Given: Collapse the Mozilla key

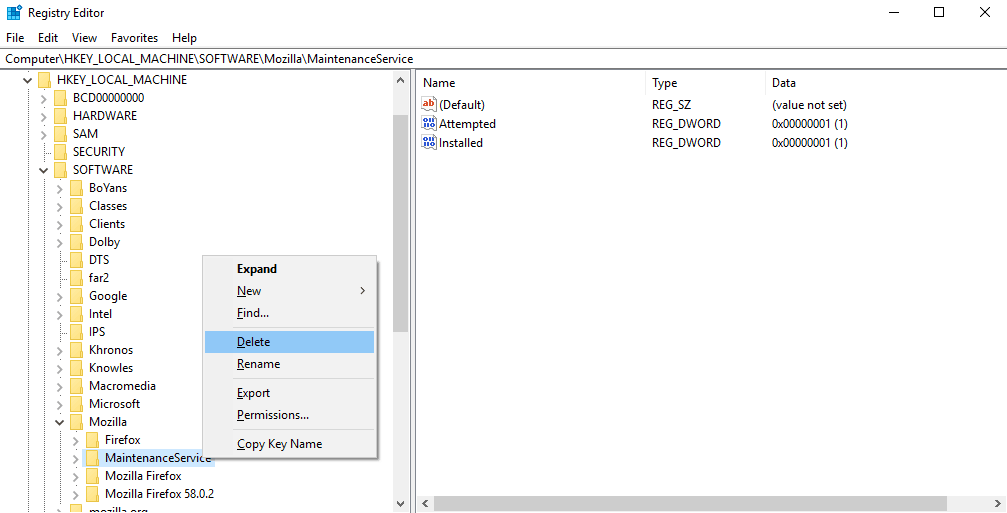Looking at the screenshot, I should click(x=60, y=422).
